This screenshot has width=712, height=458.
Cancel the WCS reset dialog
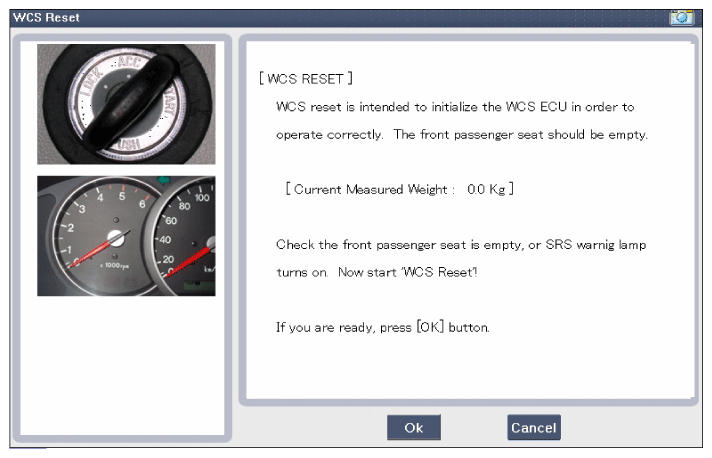[534, 428]
